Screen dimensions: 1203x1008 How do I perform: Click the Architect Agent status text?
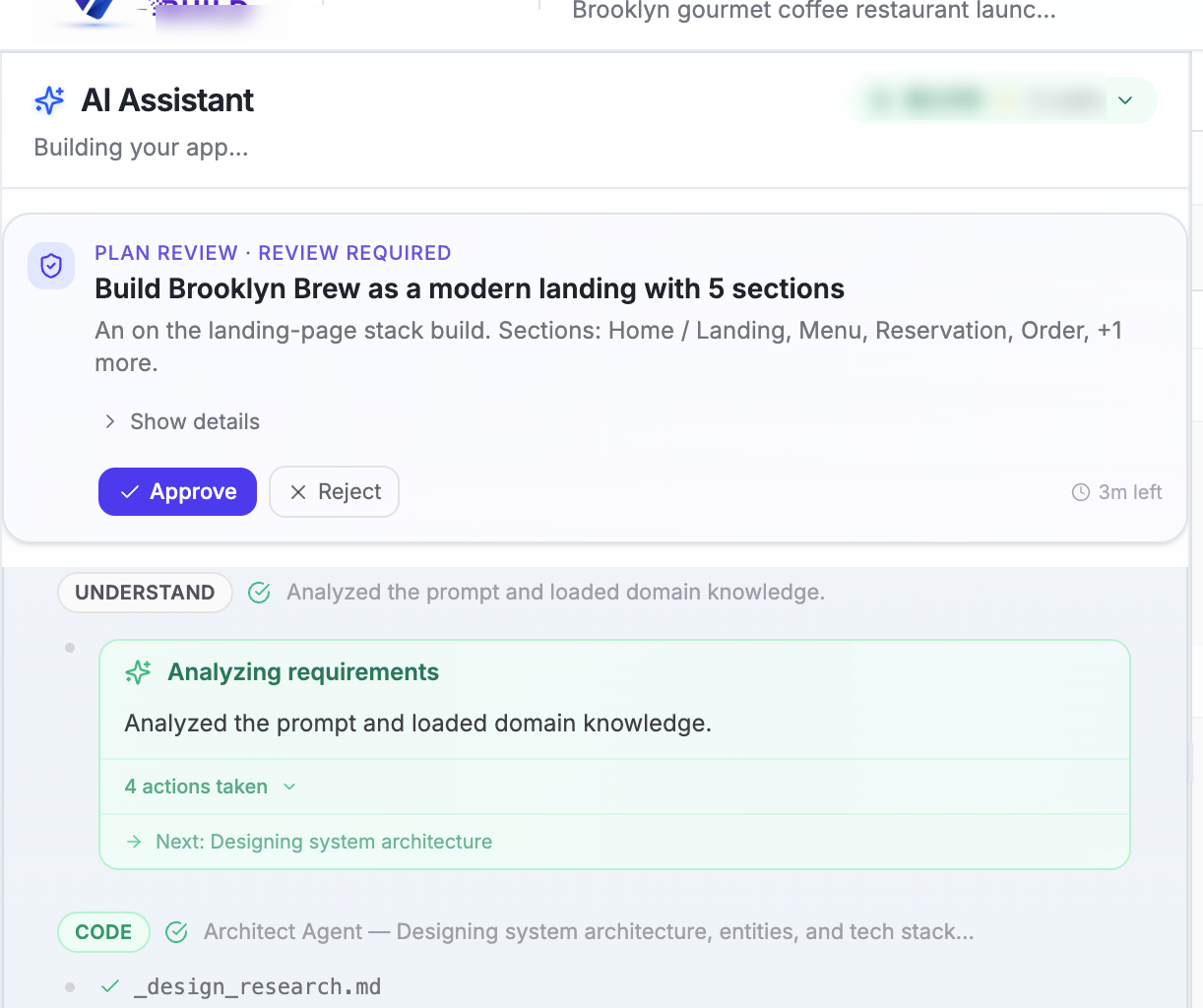(x=589, y=932)
